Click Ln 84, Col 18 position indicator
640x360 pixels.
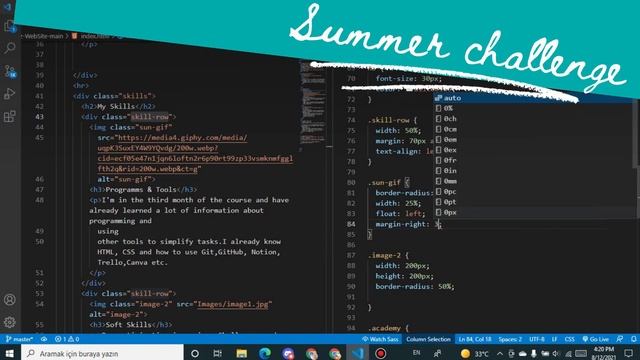[x=475, y=339]
